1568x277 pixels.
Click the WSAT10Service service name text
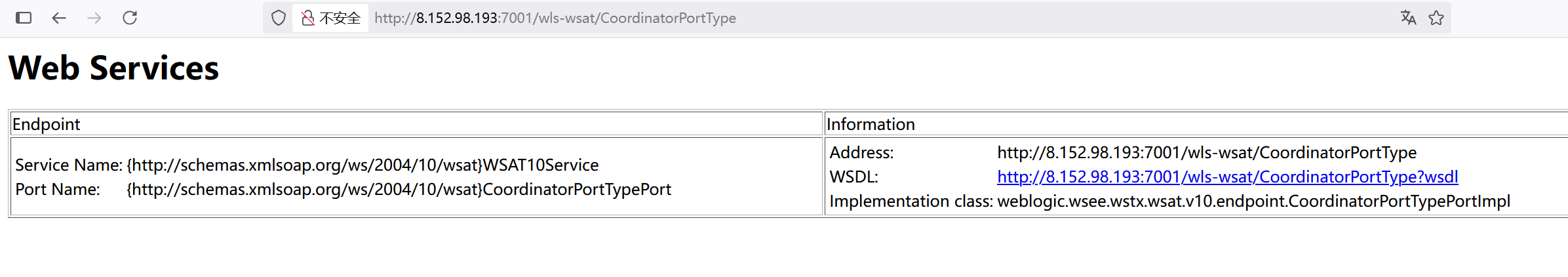[x=363, y=165]
